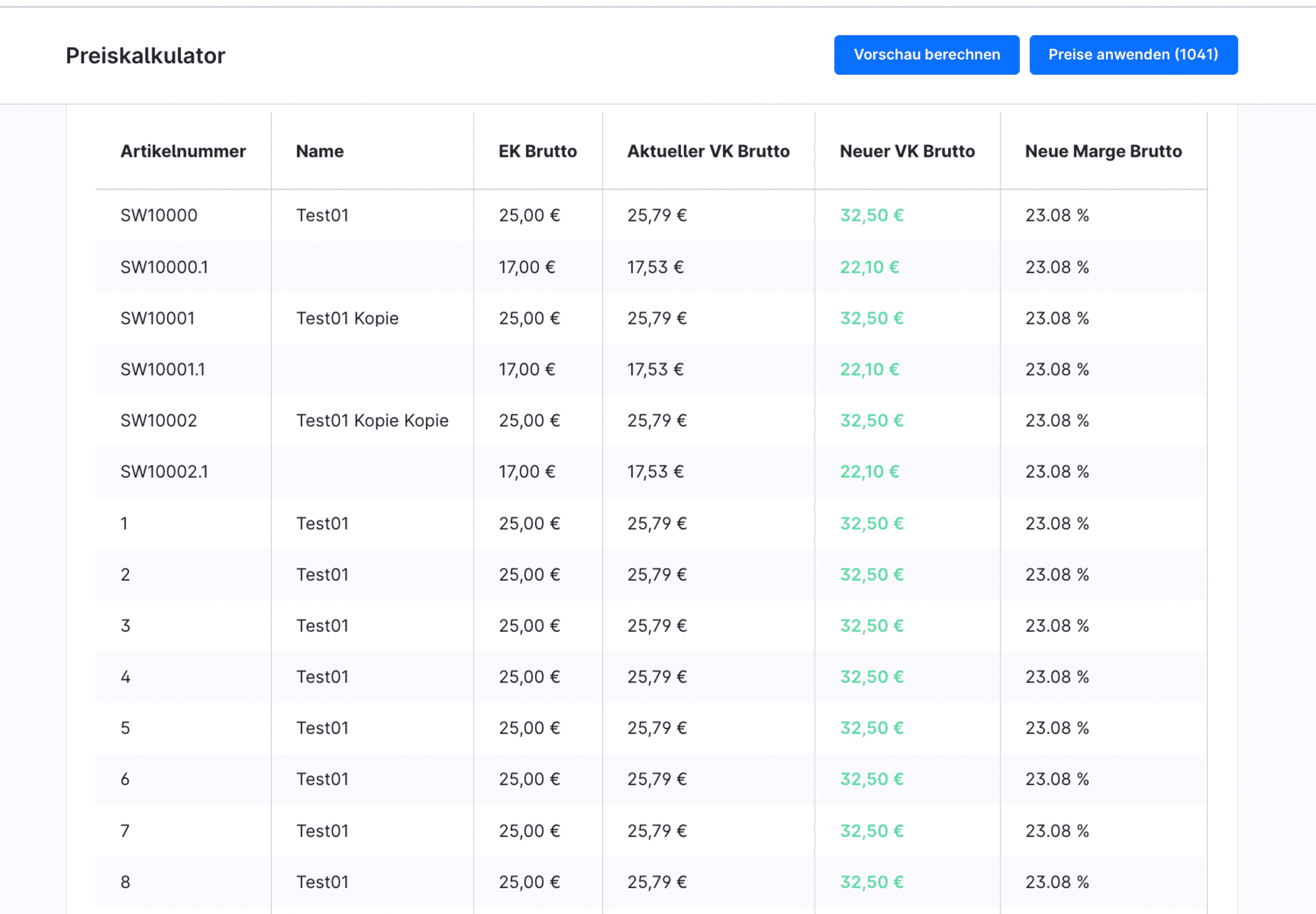This screenshot has width=1316, height=914.
Task: Select the Preiskalkulator page title
Action: pos(145,56)
